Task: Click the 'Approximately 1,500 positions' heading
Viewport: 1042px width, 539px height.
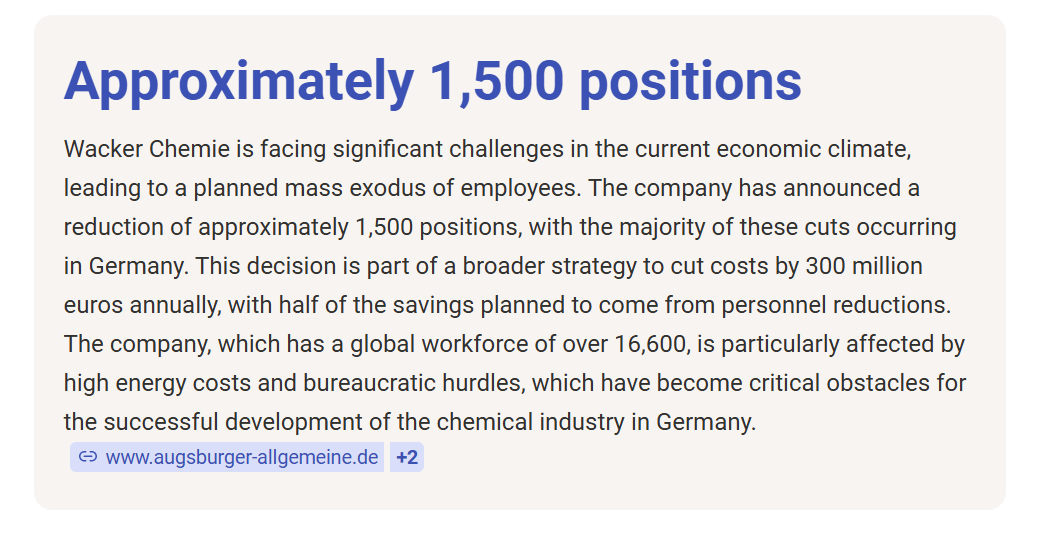Action: click(x=432, y=81)
